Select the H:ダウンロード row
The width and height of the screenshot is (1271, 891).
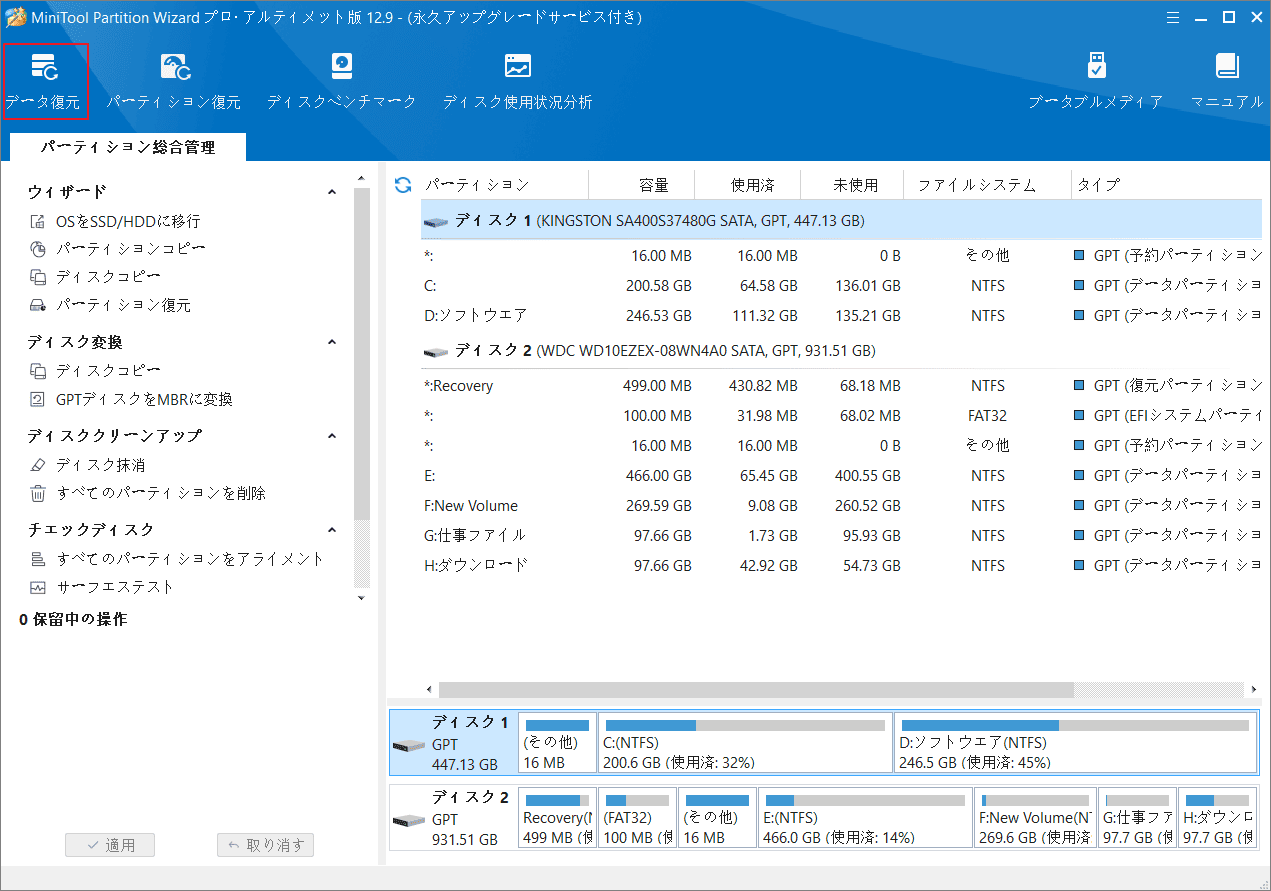[841, 566]
